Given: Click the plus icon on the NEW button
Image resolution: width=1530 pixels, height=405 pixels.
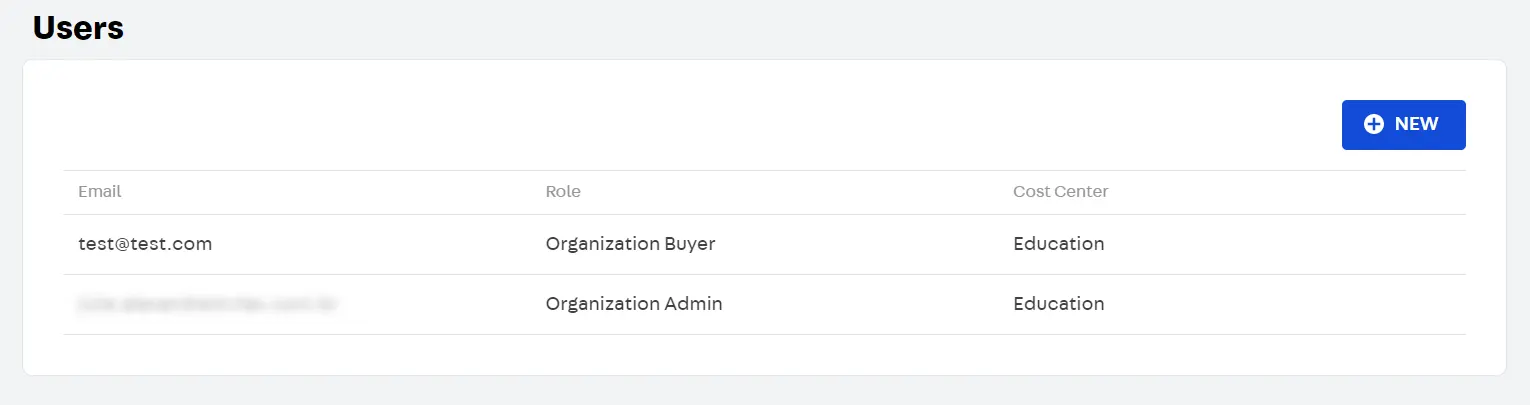Looking at the screenshot, I should click(x=1374, y=124).
